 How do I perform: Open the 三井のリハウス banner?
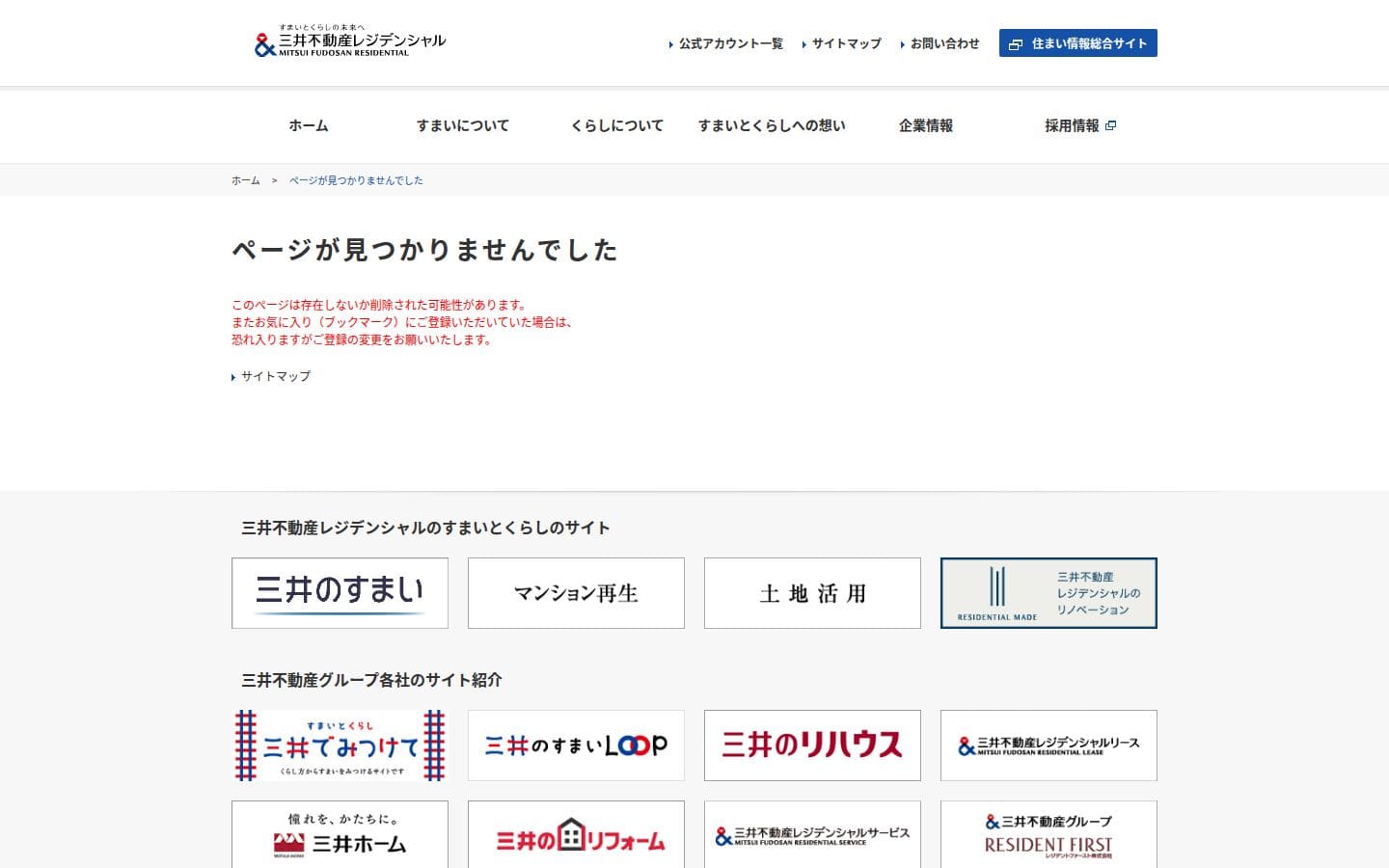(x=812, y=746)
